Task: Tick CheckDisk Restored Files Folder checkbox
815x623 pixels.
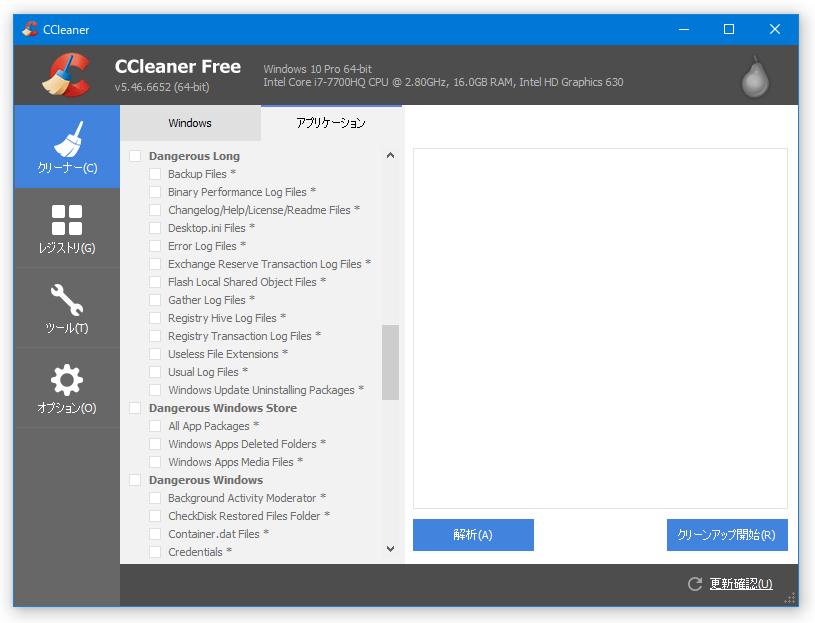Action: tap(155, 516)
